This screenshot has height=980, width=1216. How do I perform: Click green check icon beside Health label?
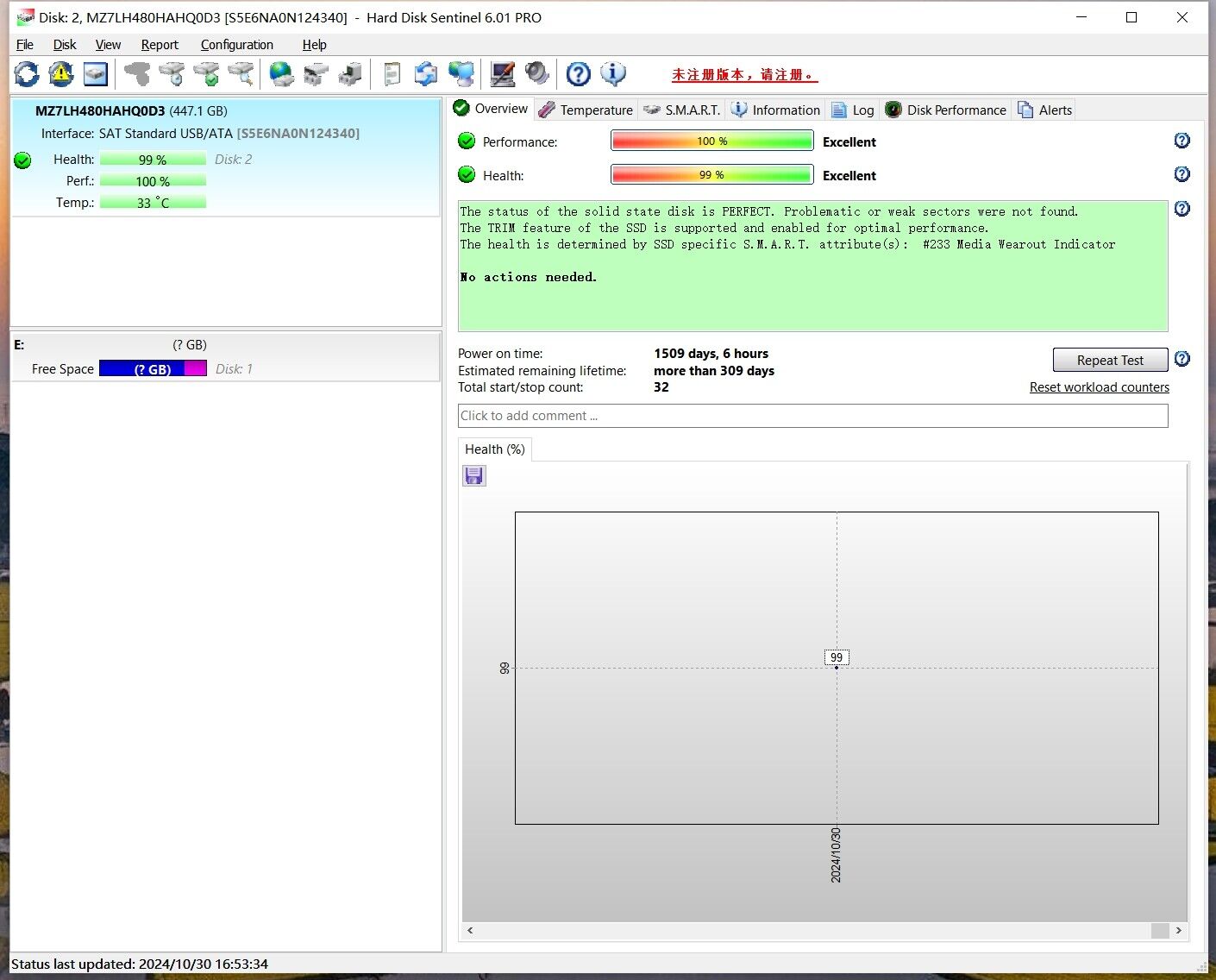tap(467, 174)
